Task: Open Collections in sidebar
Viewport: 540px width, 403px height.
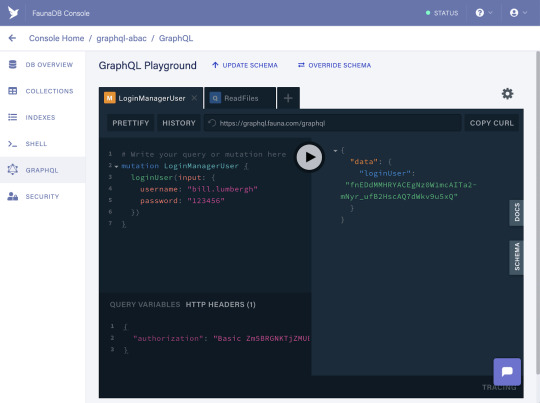Action: pyautogui.click(x=42, y=91)
